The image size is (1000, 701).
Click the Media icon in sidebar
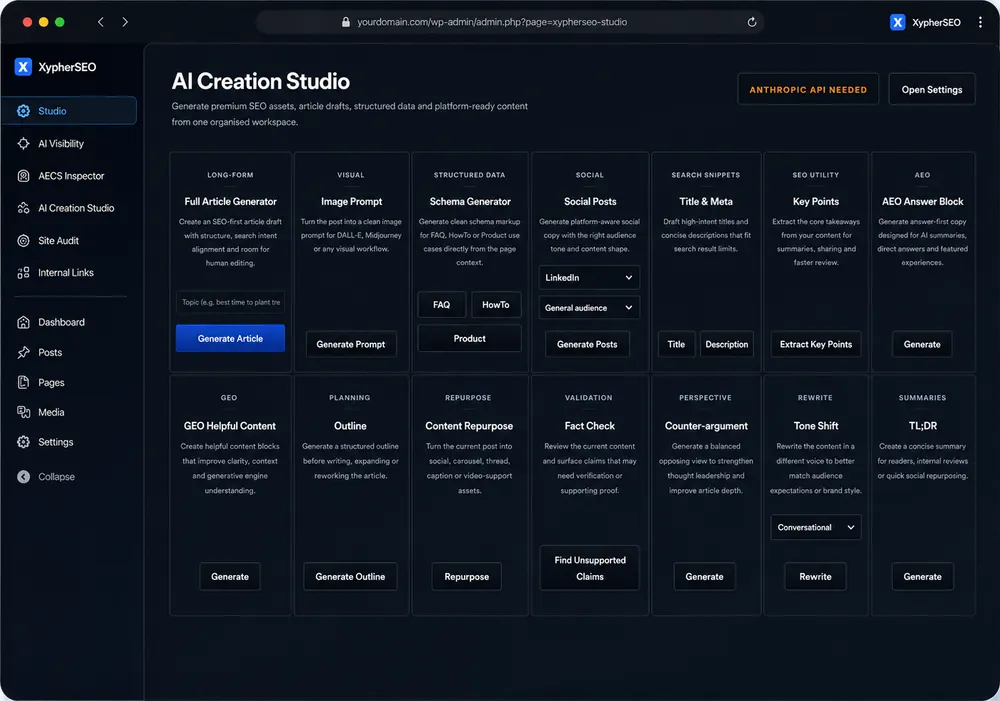tap(24, 412)
